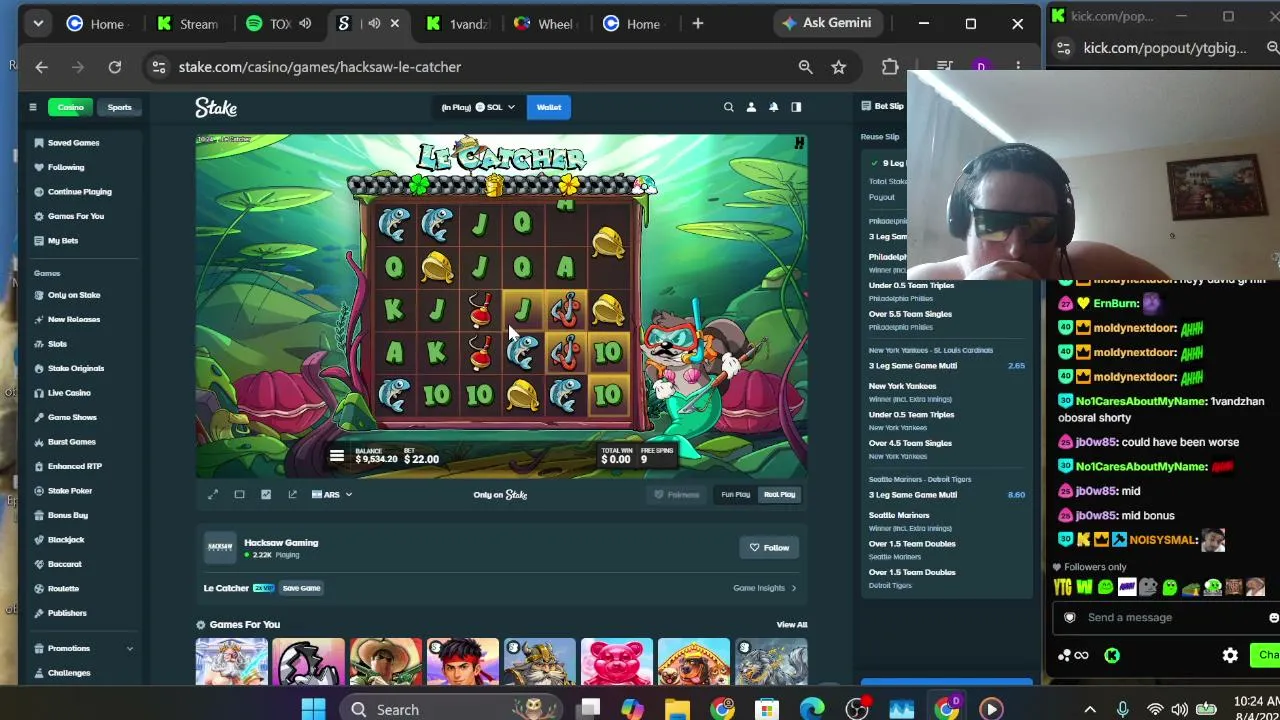View All games for you
The height and width of the screenshot is (720, 1280).
tap(792, 625)
